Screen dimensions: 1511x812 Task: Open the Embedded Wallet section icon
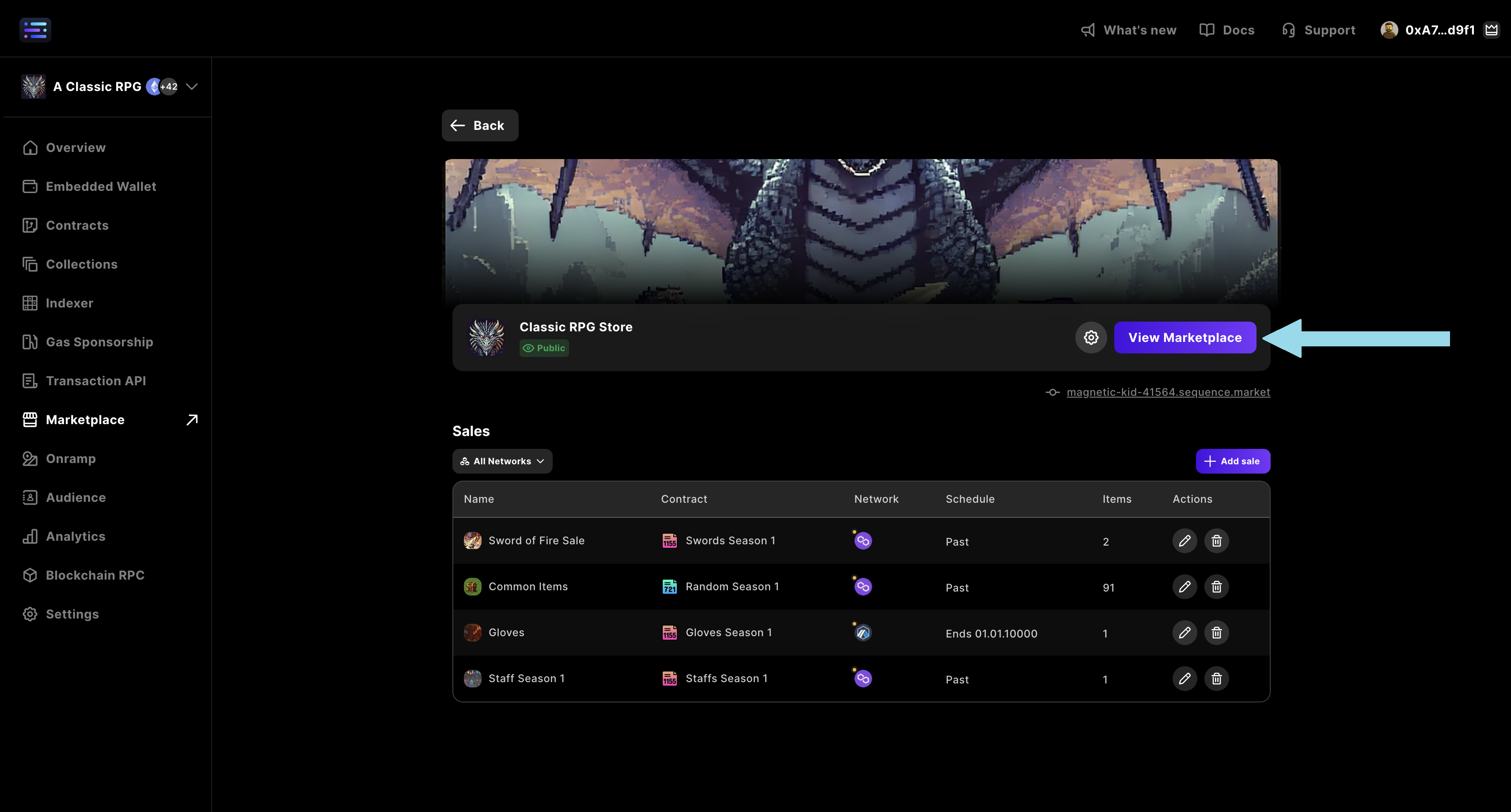(x=30, y=186)
